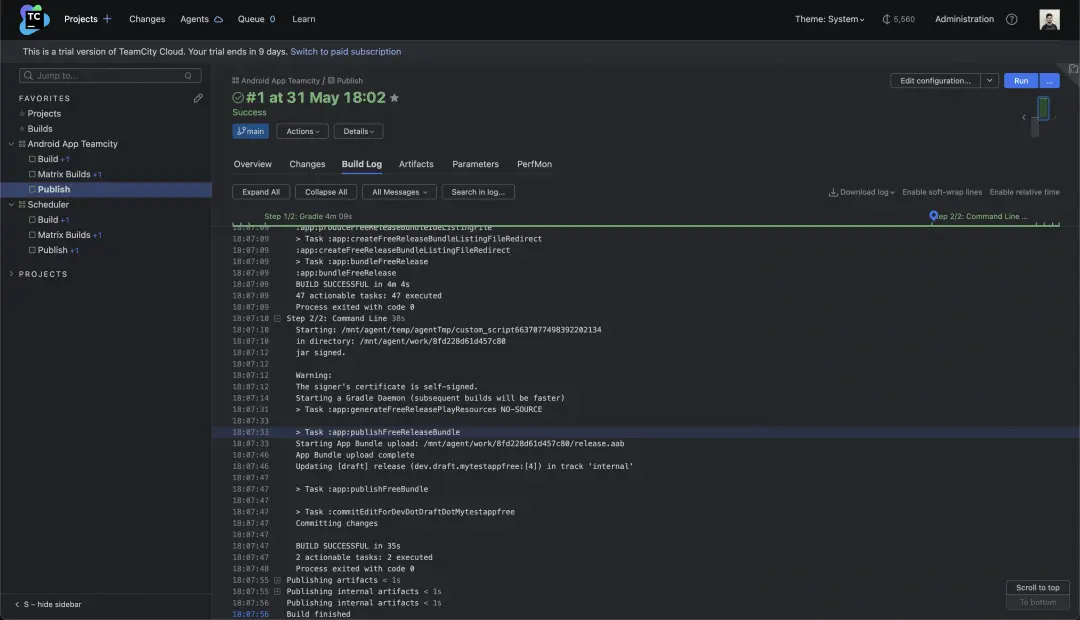Click Step 1/2: Gradle timeline label
Screen dimensions: 1080x620
click(308, 216)
